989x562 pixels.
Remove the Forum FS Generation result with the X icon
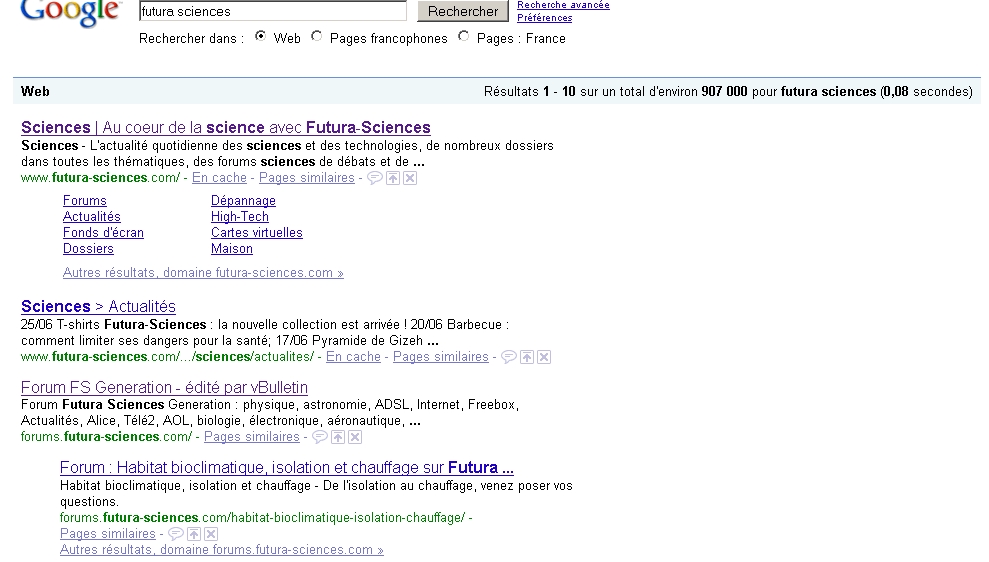click(355, 437)
